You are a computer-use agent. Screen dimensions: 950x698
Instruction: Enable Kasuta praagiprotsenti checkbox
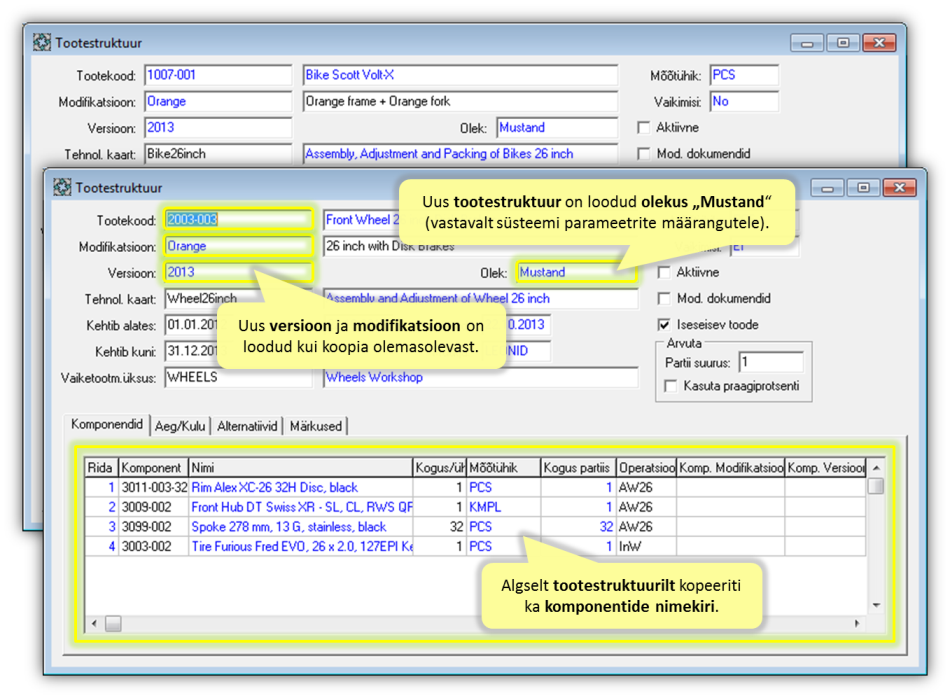[x=671, y=386]
